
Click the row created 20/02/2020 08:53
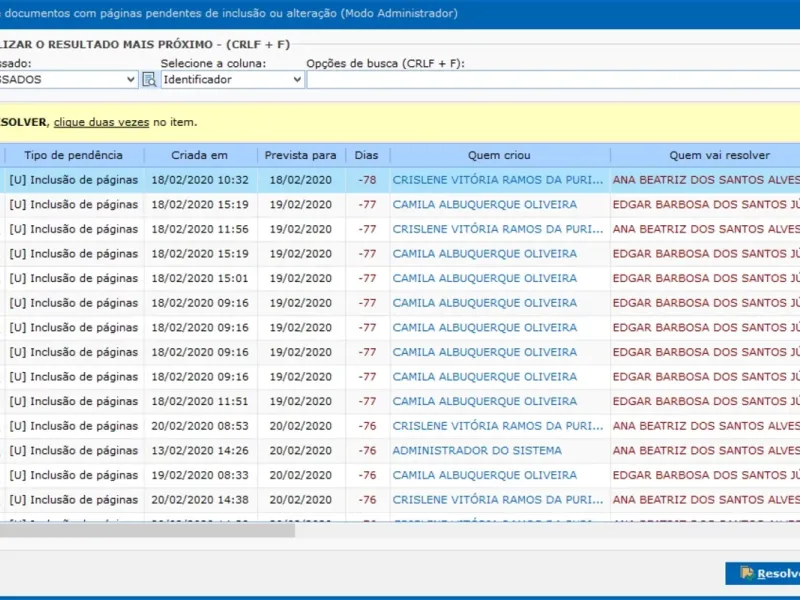[x=199, y=426]
